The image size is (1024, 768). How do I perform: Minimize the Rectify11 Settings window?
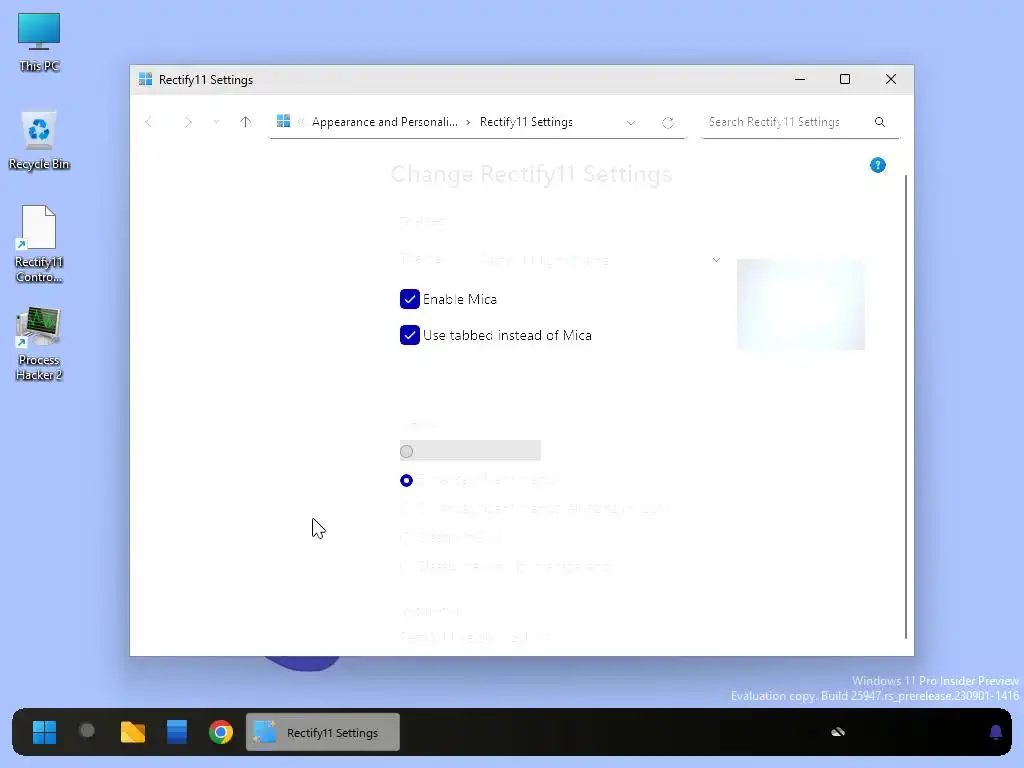(799, 79)
